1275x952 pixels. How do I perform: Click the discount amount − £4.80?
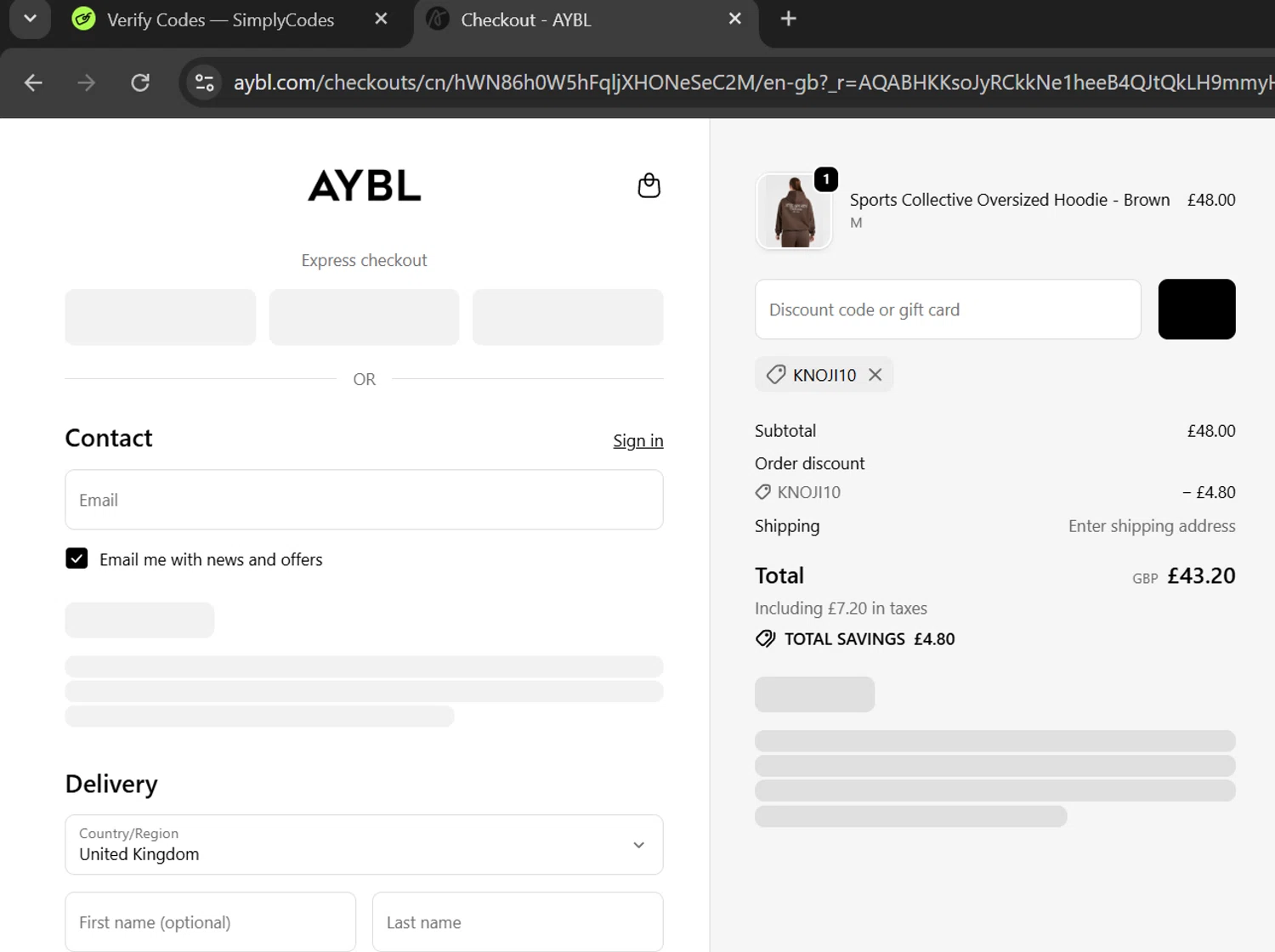click(1209, 492)
